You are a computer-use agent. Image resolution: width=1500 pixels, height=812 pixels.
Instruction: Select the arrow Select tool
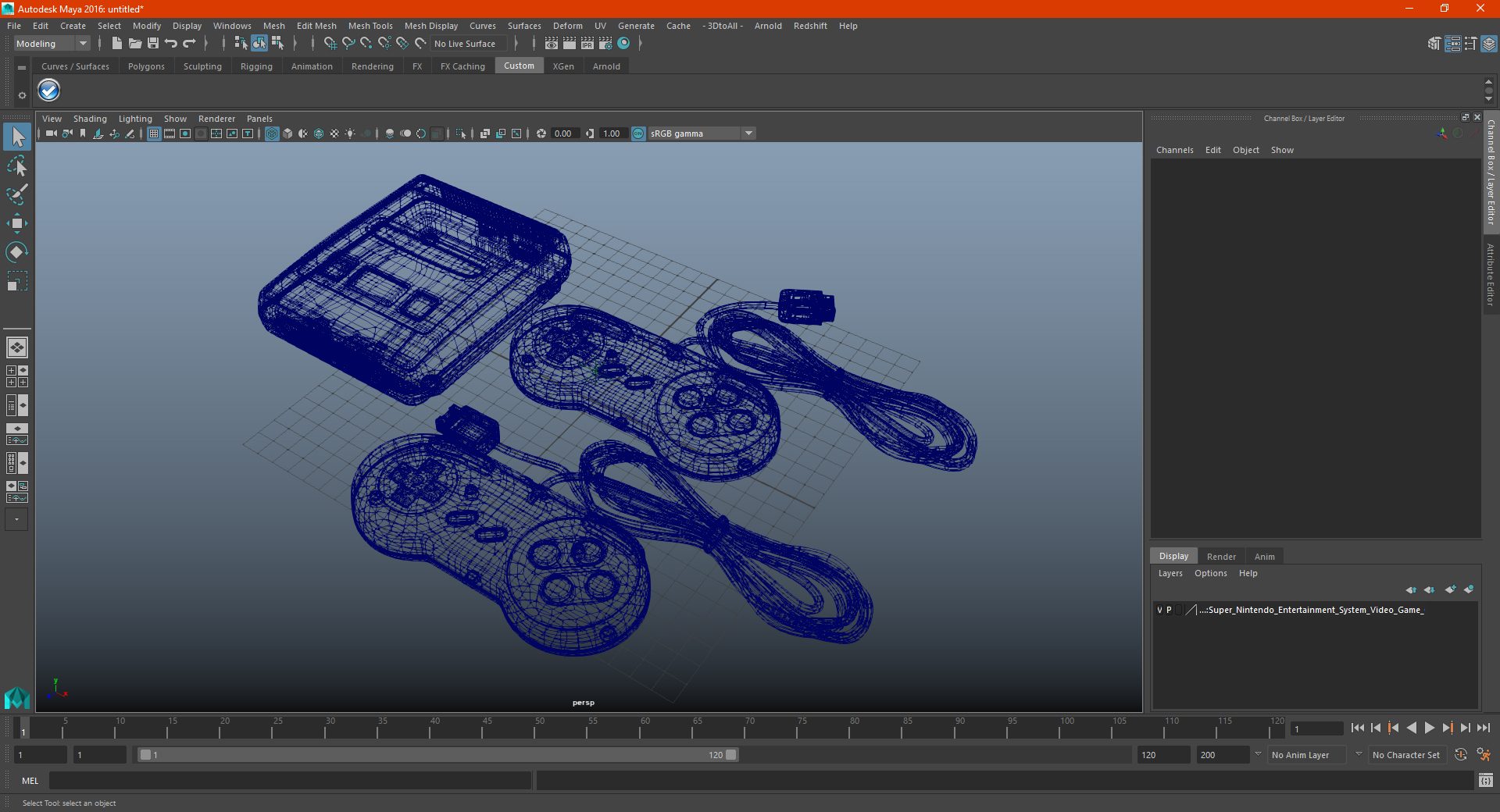(x=17, y=137)
